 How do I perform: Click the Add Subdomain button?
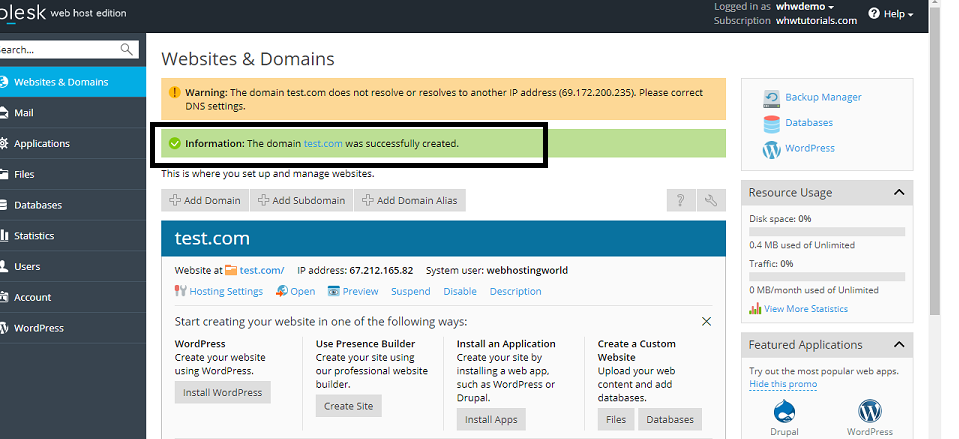click(301, 200)
